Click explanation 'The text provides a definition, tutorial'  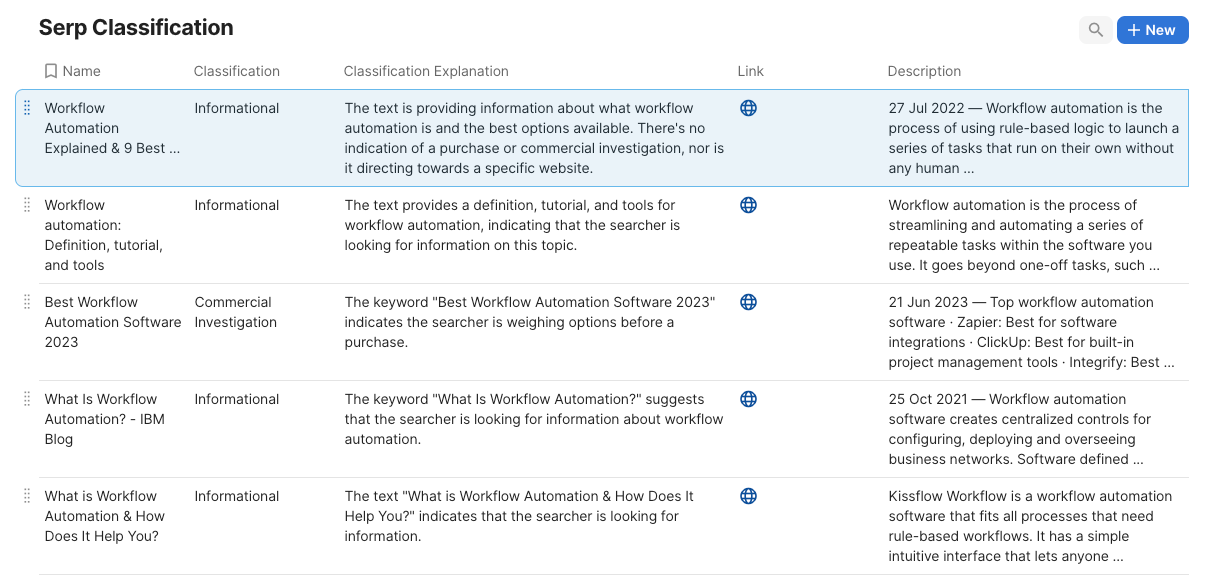point(512,225)
